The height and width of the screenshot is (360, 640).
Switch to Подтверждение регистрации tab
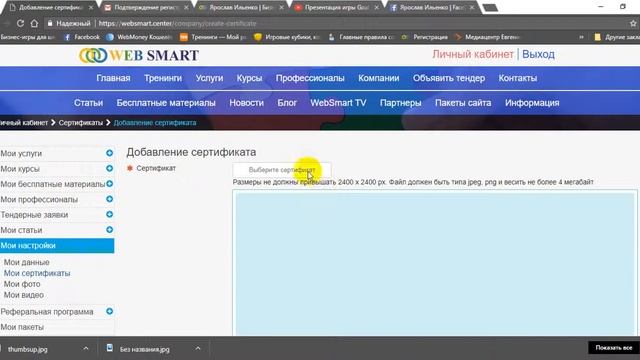click(x=146, y=8)
